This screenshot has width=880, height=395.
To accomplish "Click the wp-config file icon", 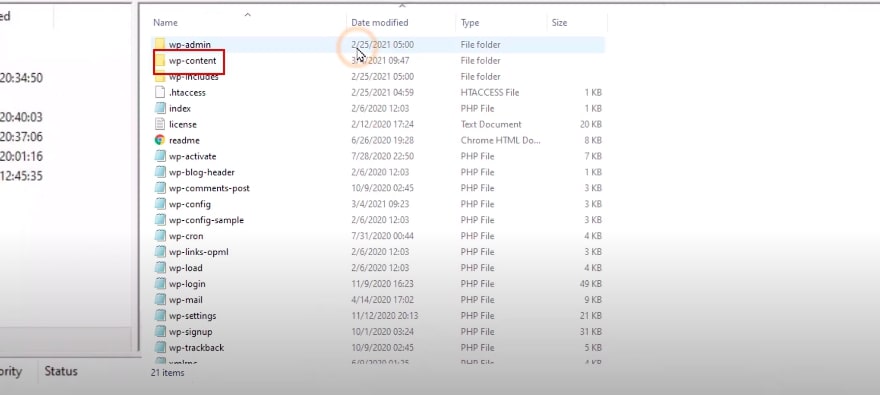I will (160, 204).
